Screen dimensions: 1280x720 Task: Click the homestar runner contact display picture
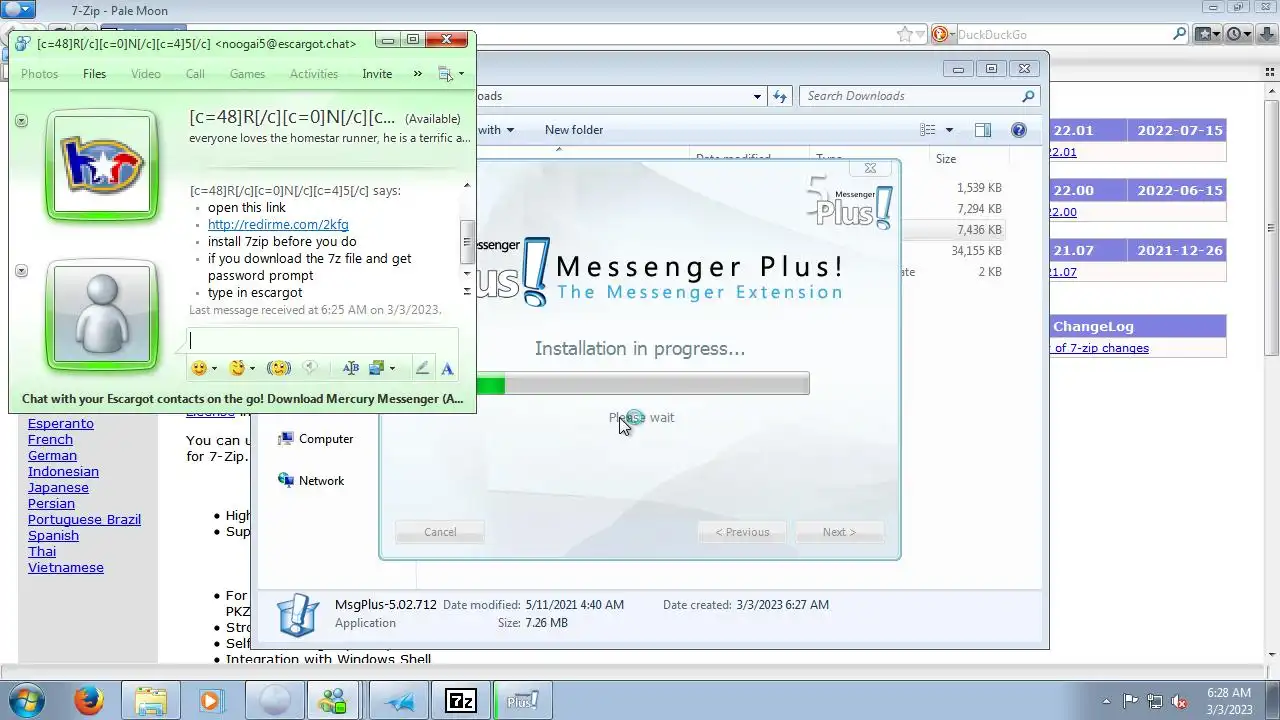pos(102,164)
